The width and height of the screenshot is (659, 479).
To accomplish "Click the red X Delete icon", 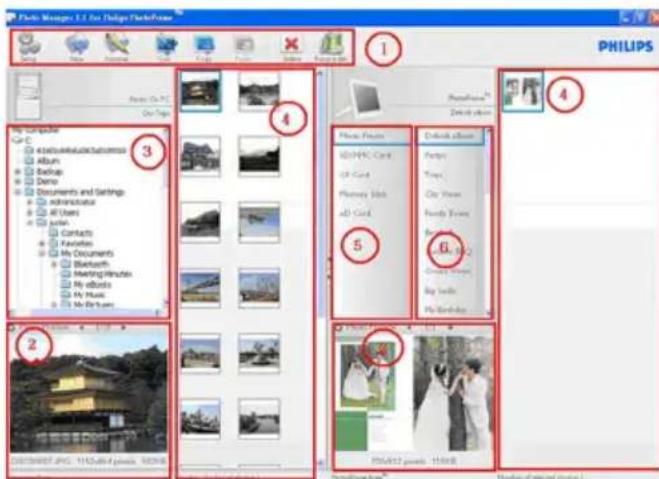I will 291,46.
